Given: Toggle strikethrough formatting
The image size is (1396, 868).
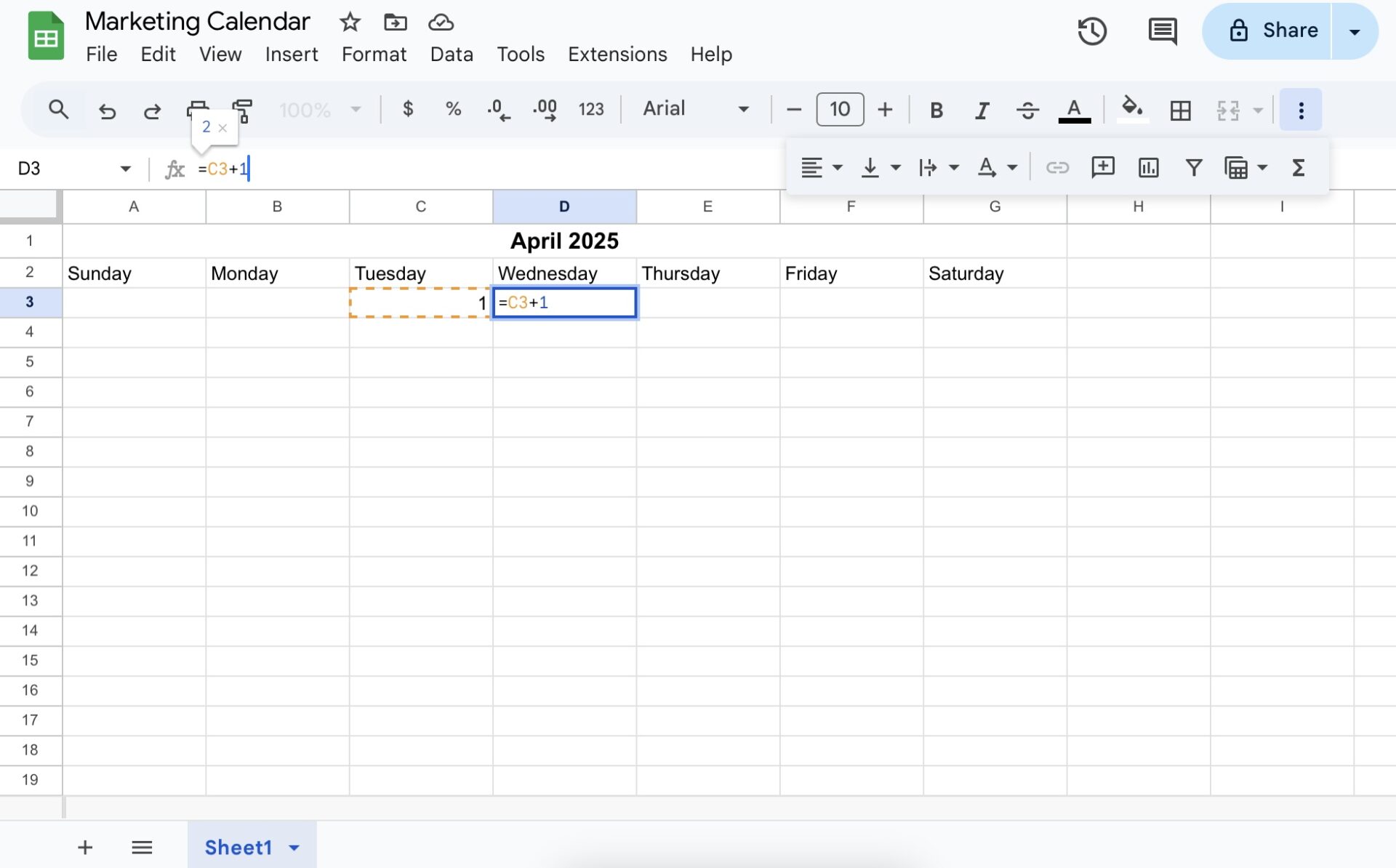Looking at the screenshot, I should point(1027,110).
